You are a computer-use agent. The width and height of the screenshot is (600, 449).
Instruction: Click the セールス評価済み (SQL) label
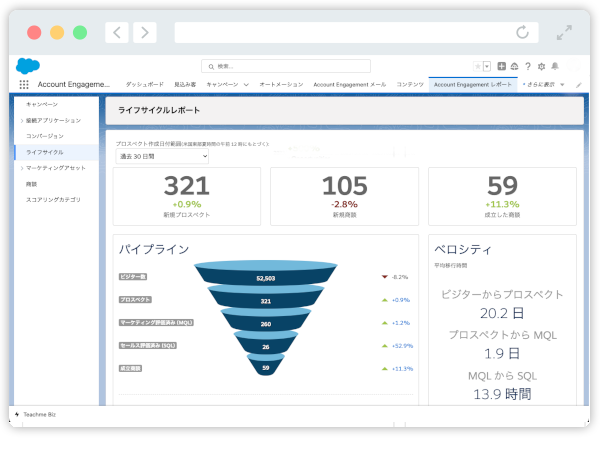click(x=148, y=346)
